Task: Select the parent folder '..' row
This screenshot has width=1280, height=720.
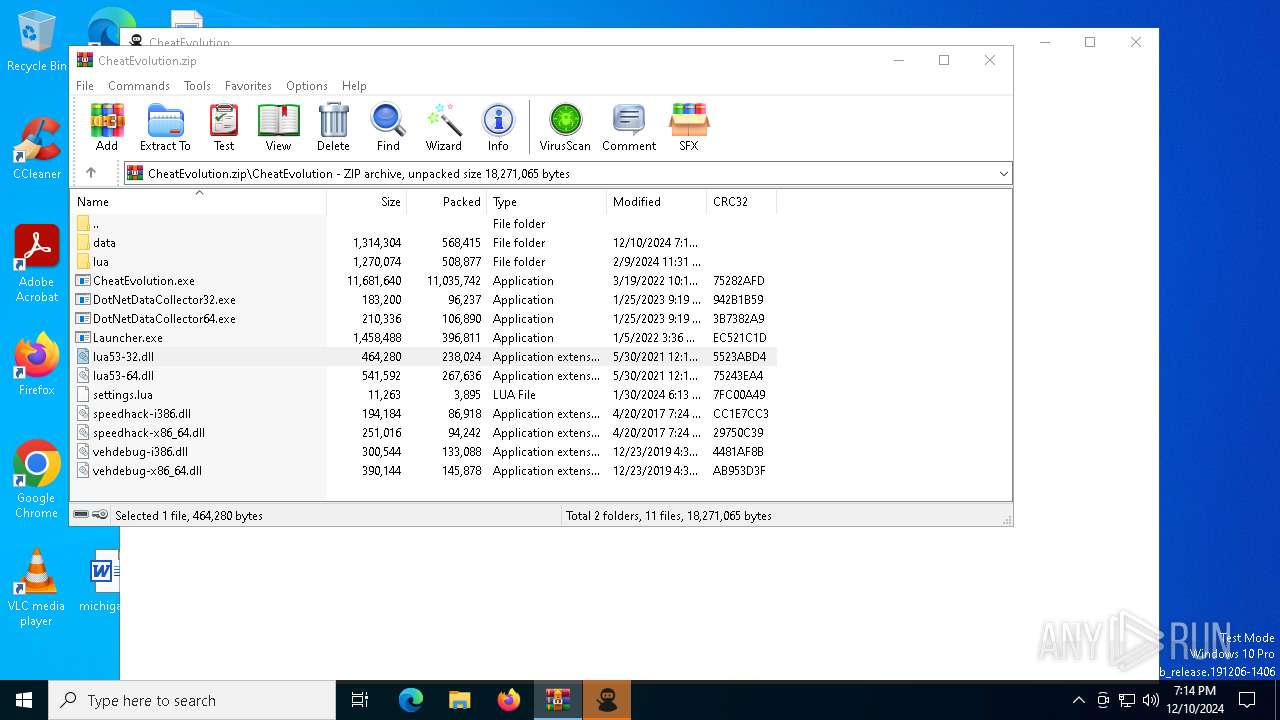Action: tap(425, 224)
